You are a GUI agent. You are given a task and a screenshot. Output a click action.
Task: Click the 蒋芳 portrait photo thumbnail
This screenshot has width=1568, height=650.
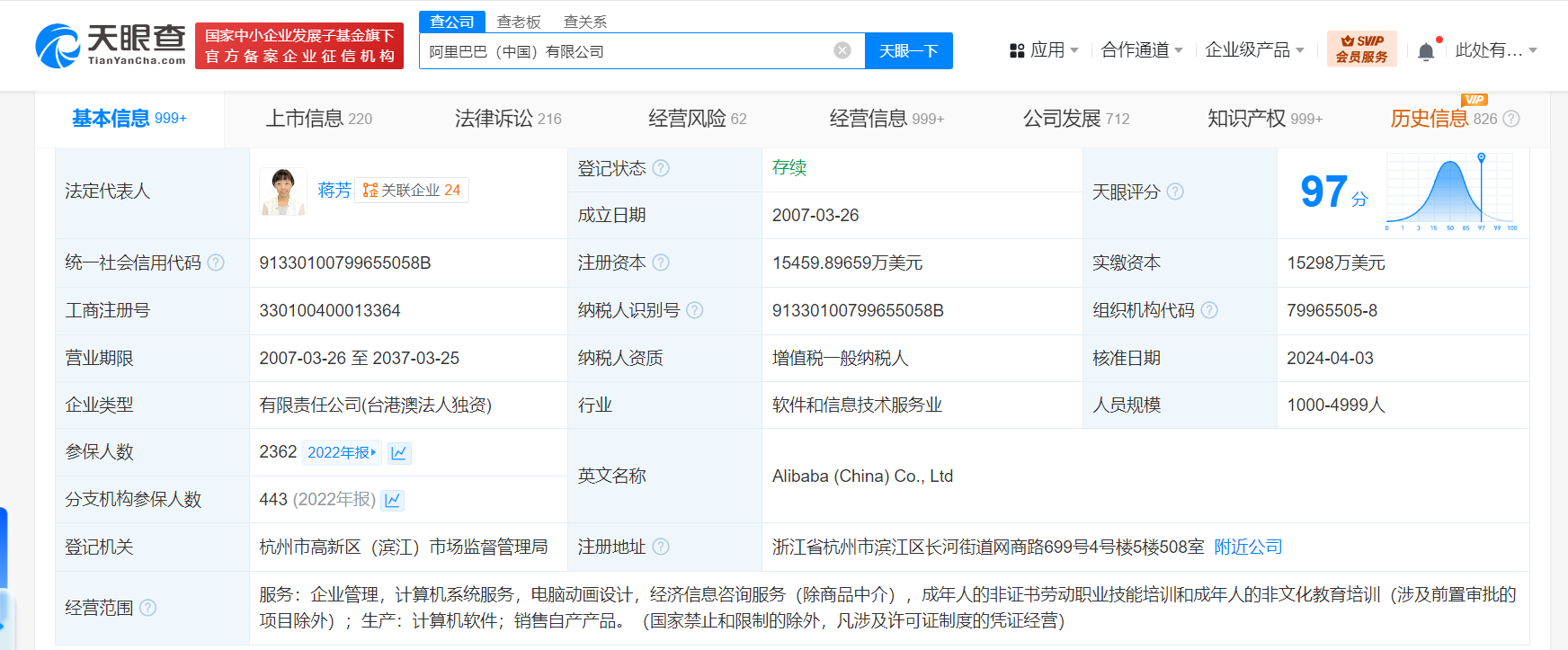pos(283,191)
